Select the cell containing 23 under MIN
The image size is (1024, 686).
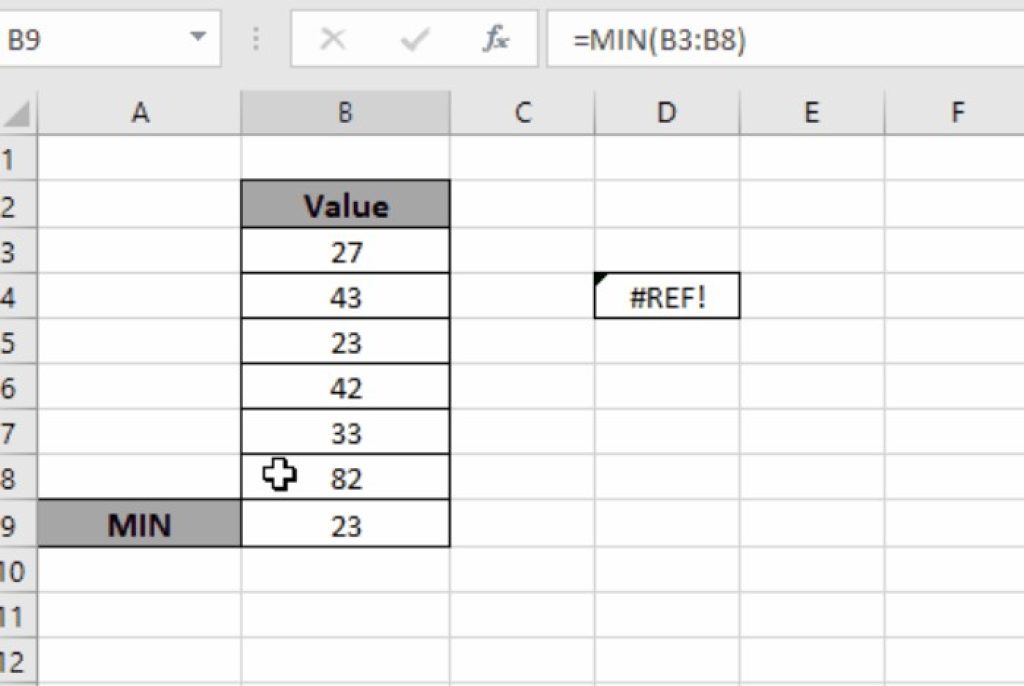(345, 523)
